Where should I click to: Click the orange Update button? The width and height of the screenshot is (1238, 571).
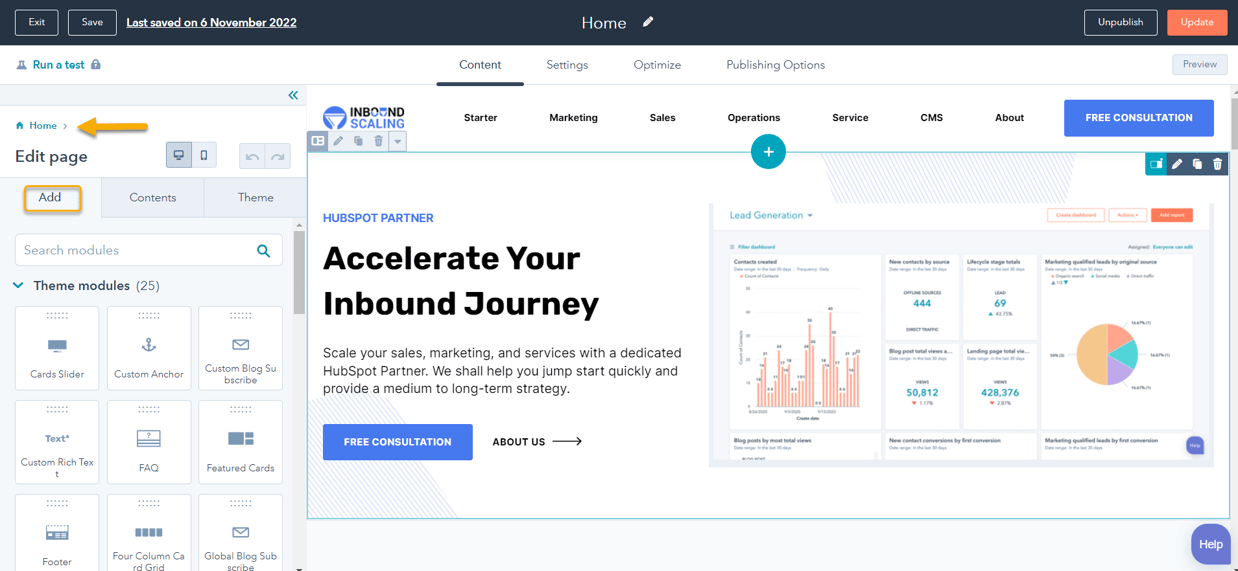coord(1197,22)
